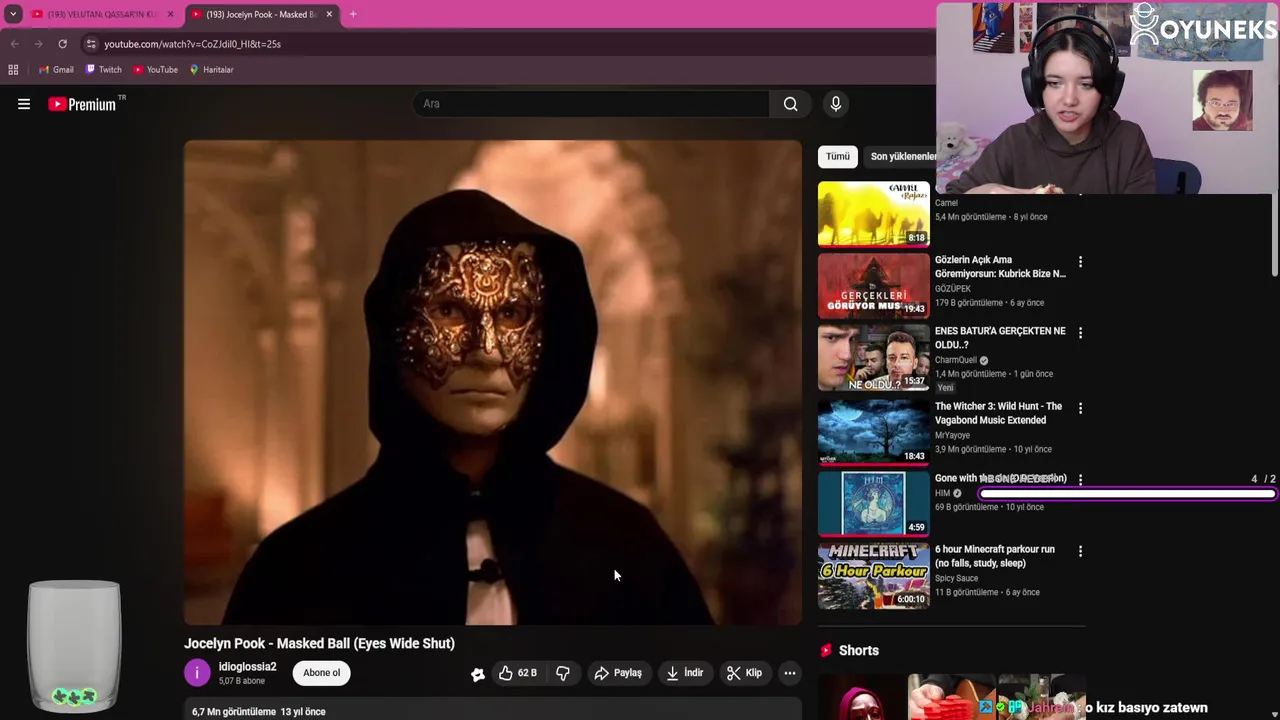Click the sidebar scrollbar thumb

click(x=1274, y=235)
